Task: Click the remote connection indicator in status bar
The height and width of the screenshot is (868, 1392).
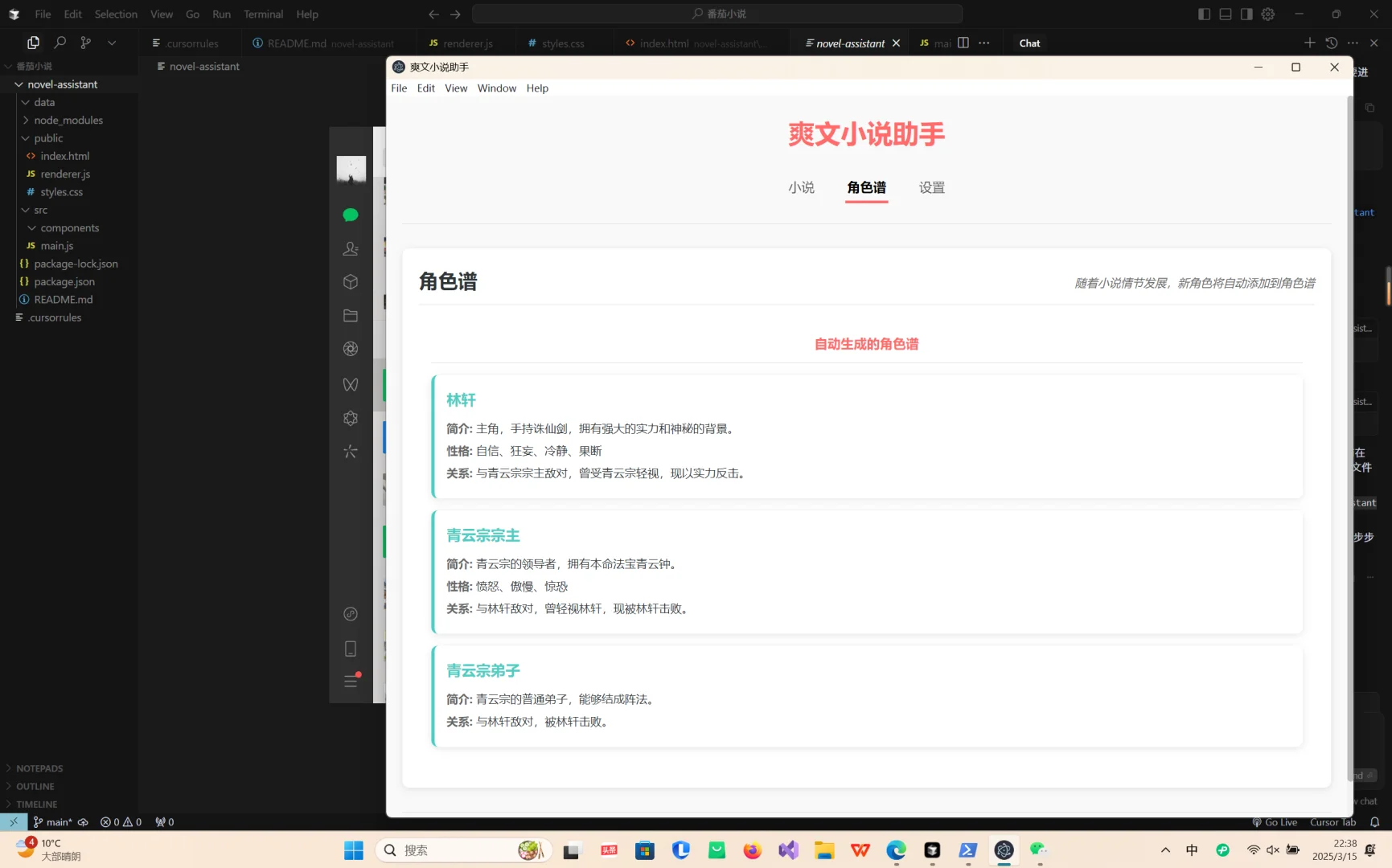Action: [13, 821]
